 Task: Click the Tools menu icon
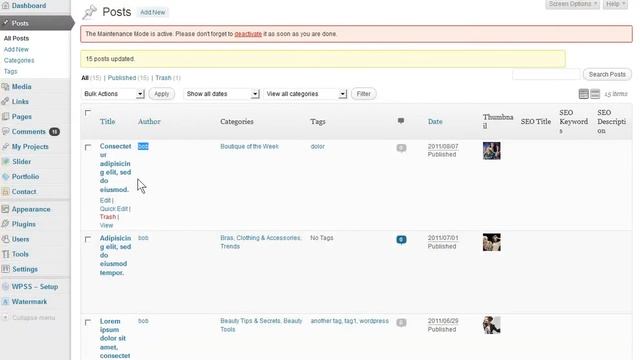pos(5,254)
